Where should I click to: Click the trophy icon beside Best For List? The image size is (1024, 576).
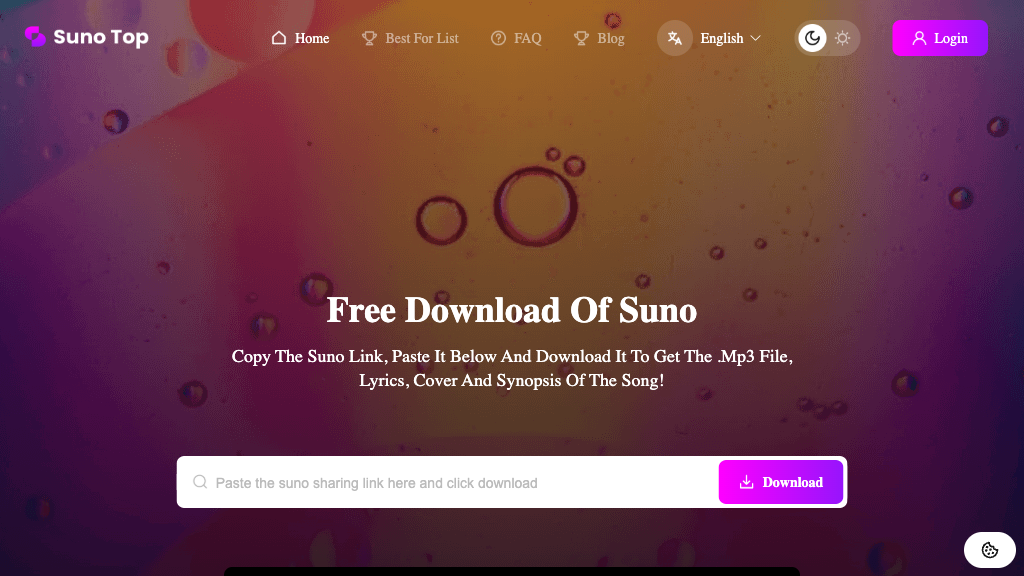369,38
